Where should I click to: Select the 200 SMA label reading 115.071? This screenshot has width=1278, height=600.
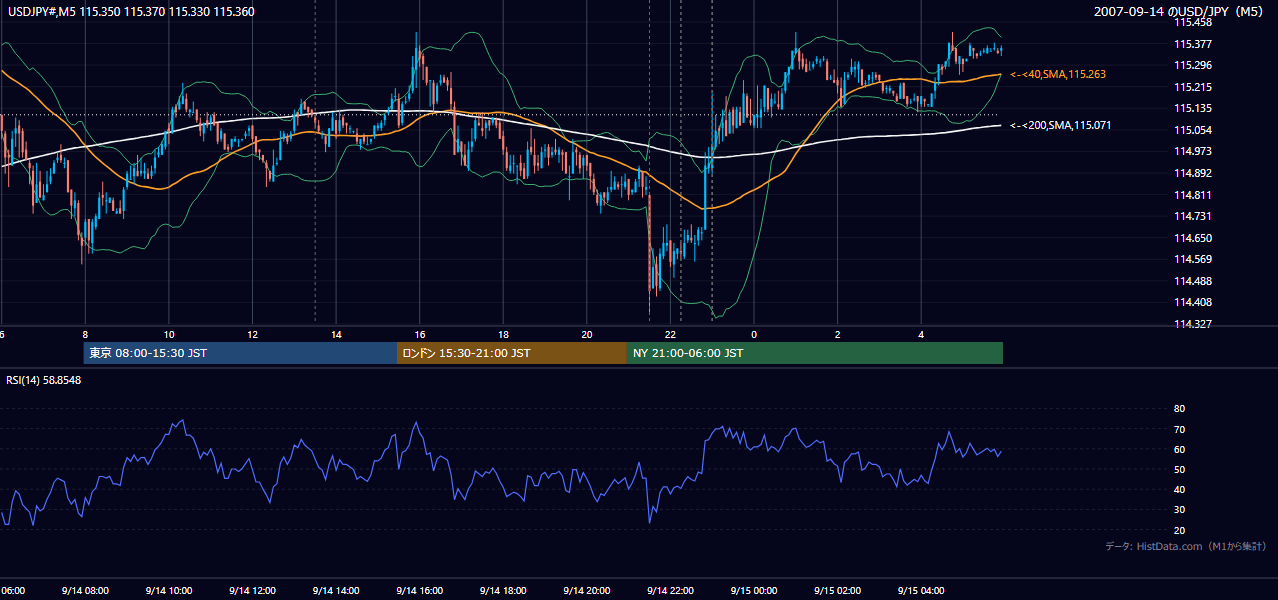pos(1061,125)
